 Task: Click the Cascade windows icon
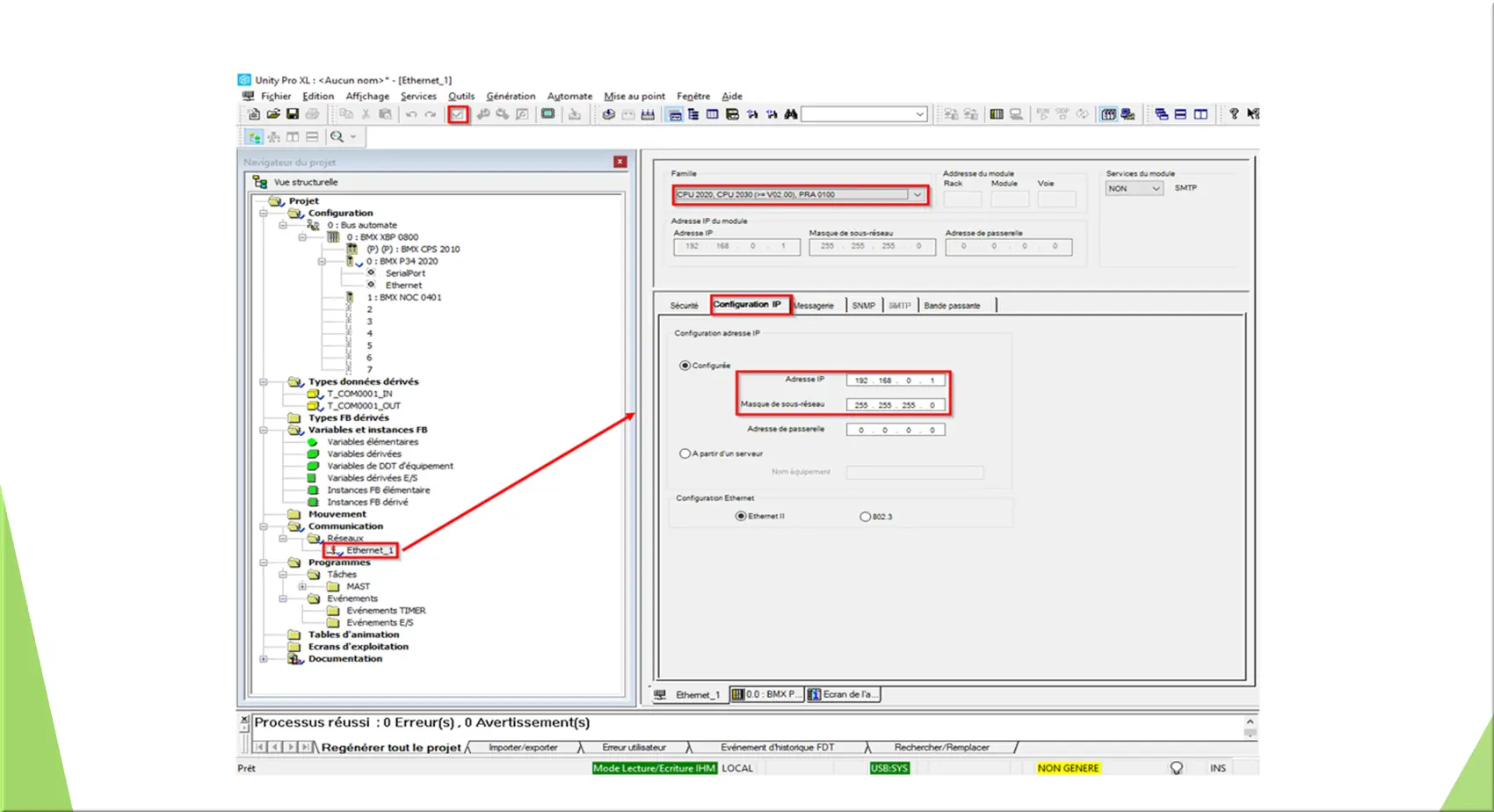(1162, 114)
